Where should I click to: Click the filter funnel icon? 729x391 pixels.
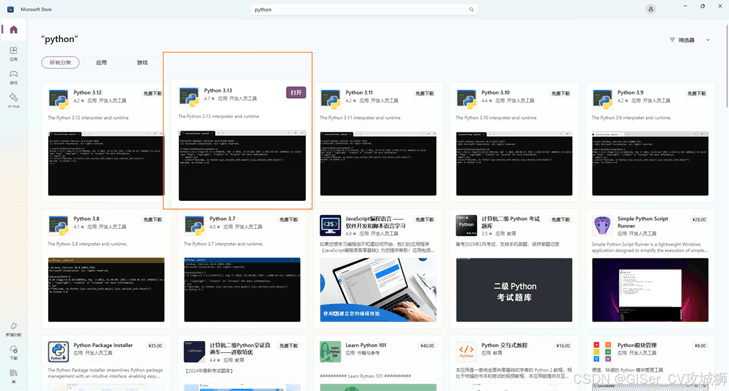click(672, 40)
